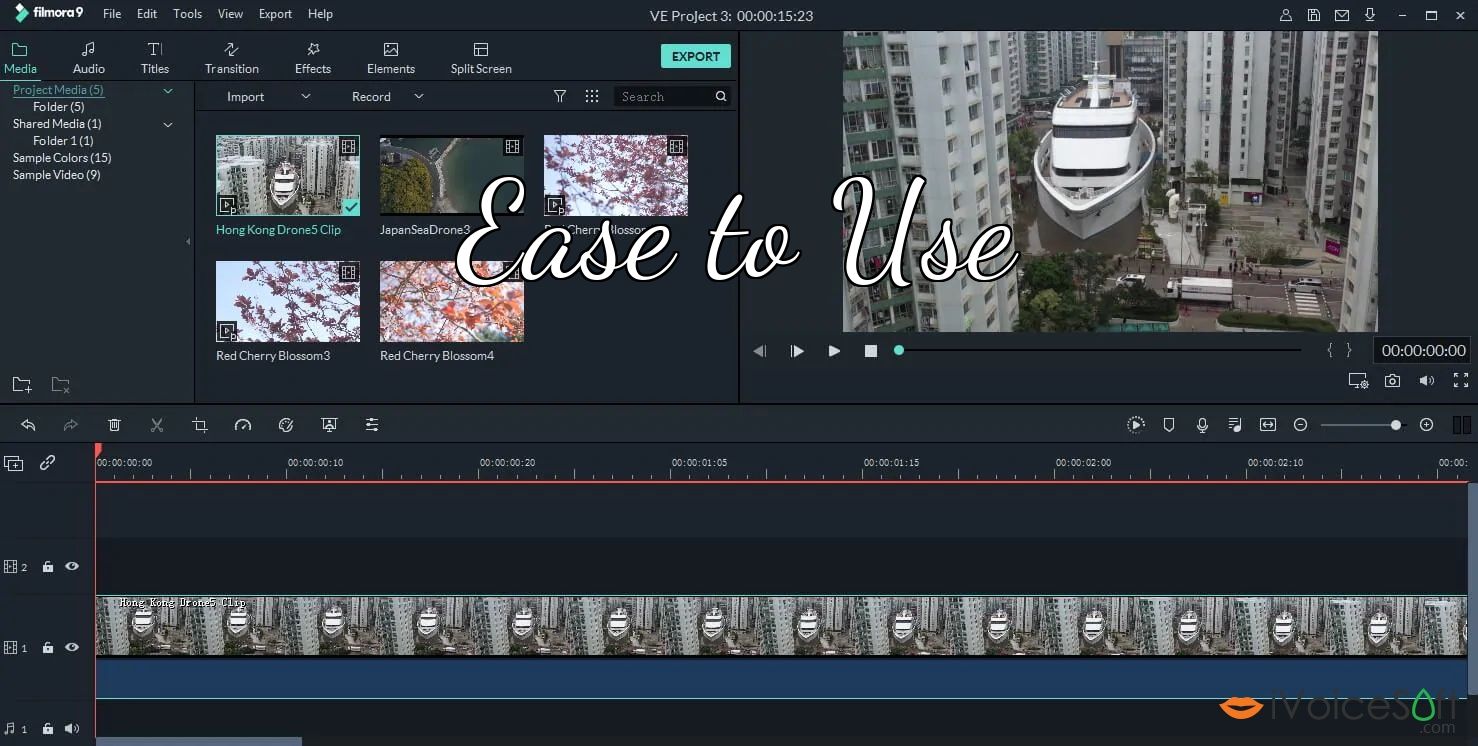Switch to the Transition tab
This screenshot has width=1478, height=746.
(231, 56)
